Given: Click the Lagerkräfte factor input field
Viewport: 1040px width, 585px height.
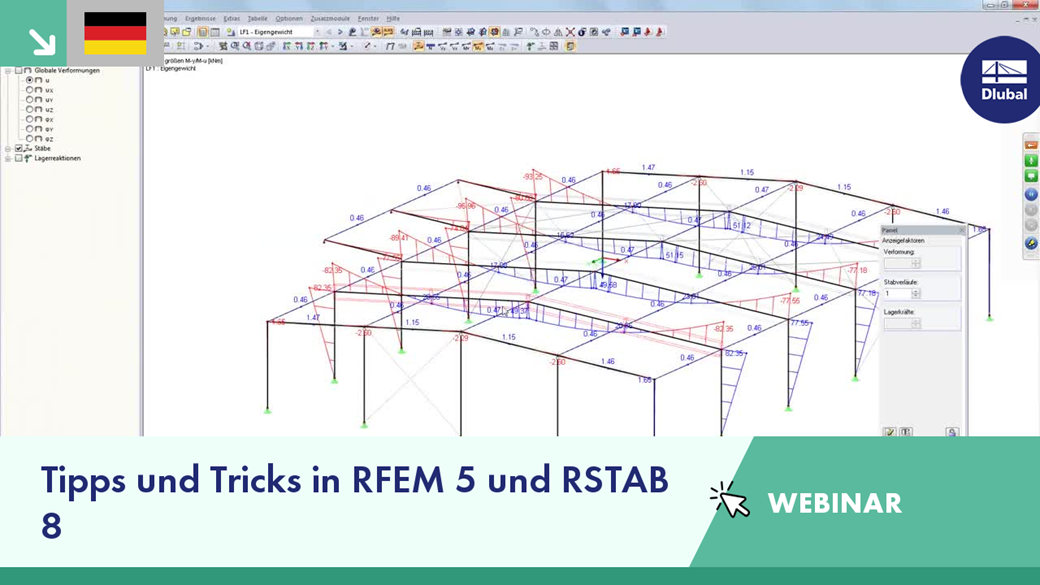Looking at the screenshot, I should coord(897,323).
